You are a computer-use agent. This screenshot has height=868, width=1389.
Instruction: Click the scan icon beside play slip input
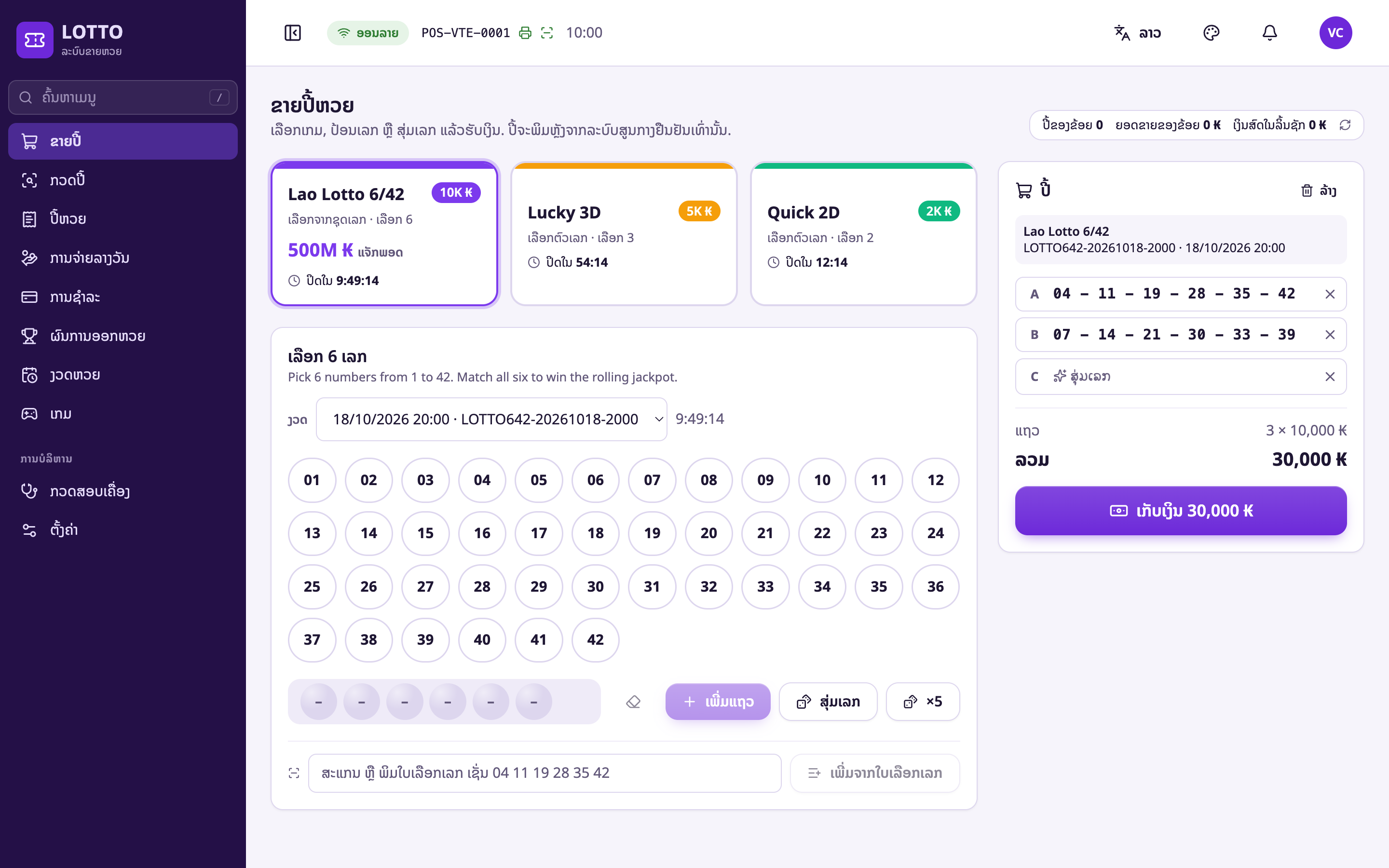click(x=294, y=773)
